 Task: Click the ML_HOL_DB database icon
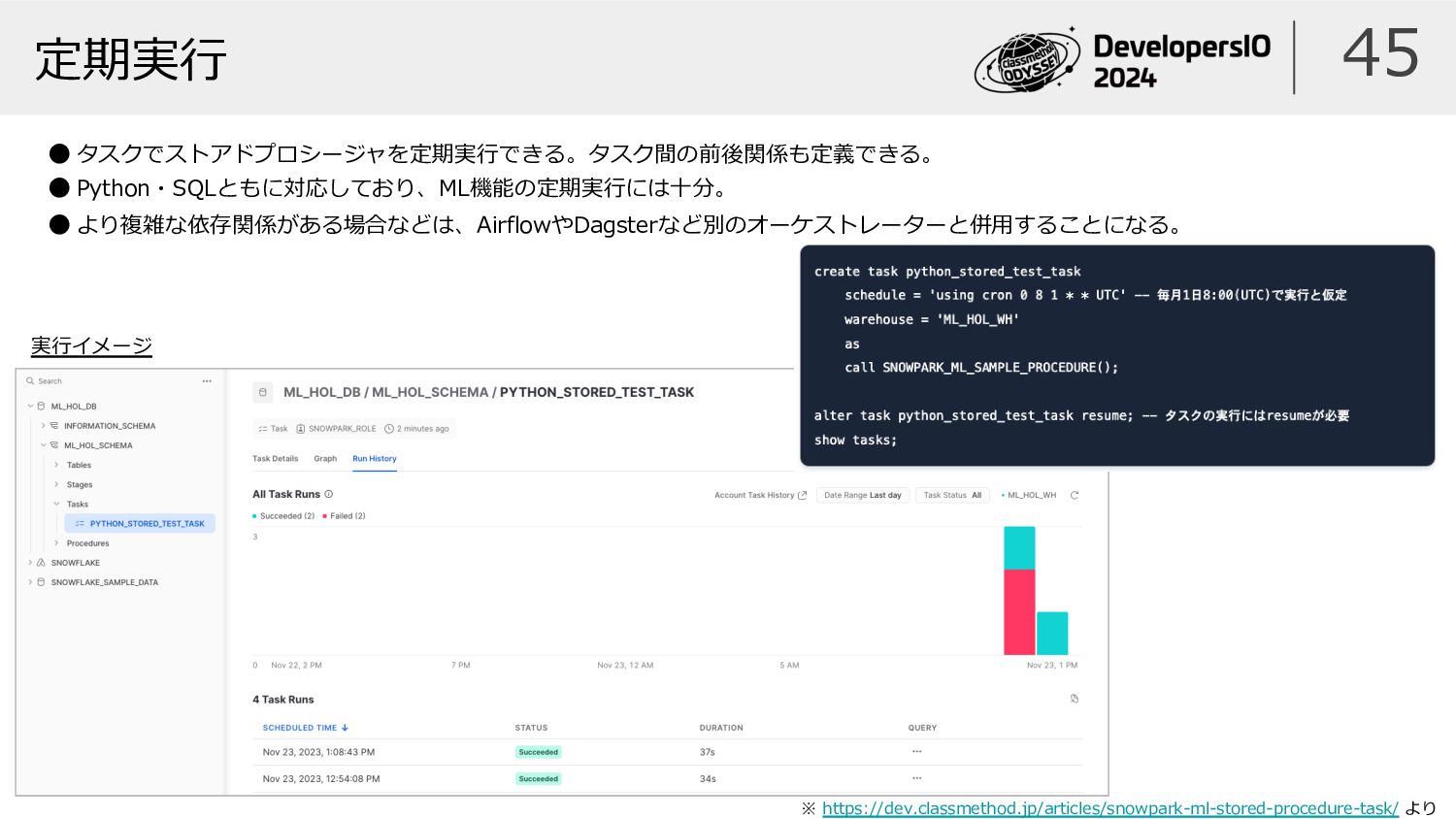pos(41,407)
